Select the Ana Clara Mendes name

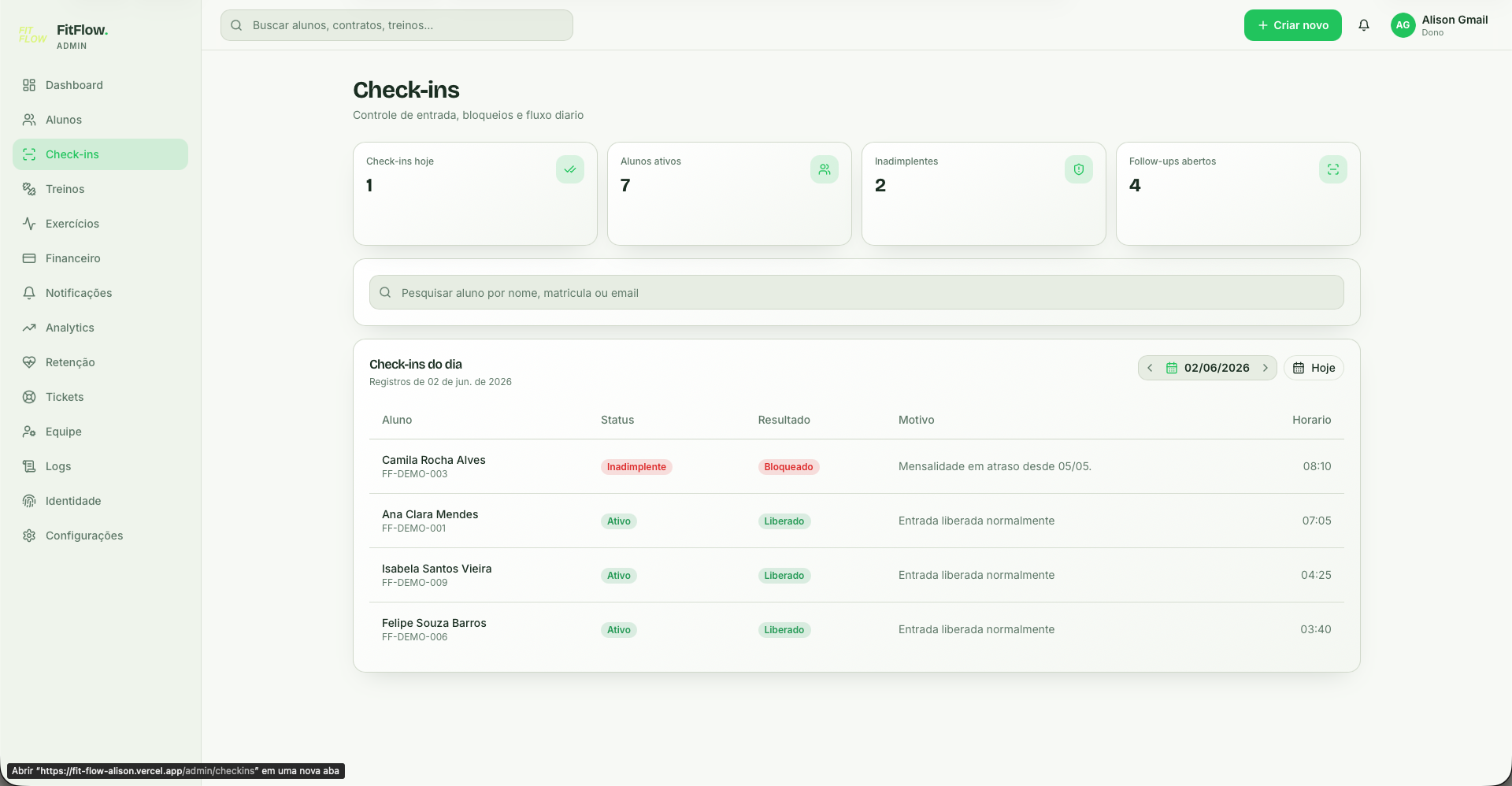[x=430, y=514]
